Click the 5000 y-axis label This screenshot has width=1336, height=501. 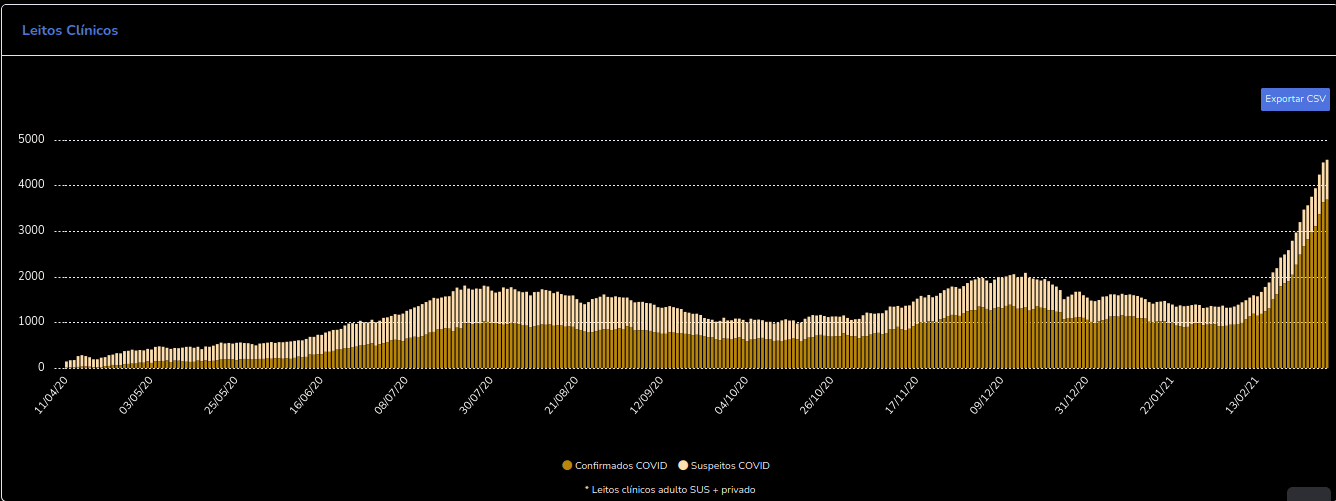(32, 140)
